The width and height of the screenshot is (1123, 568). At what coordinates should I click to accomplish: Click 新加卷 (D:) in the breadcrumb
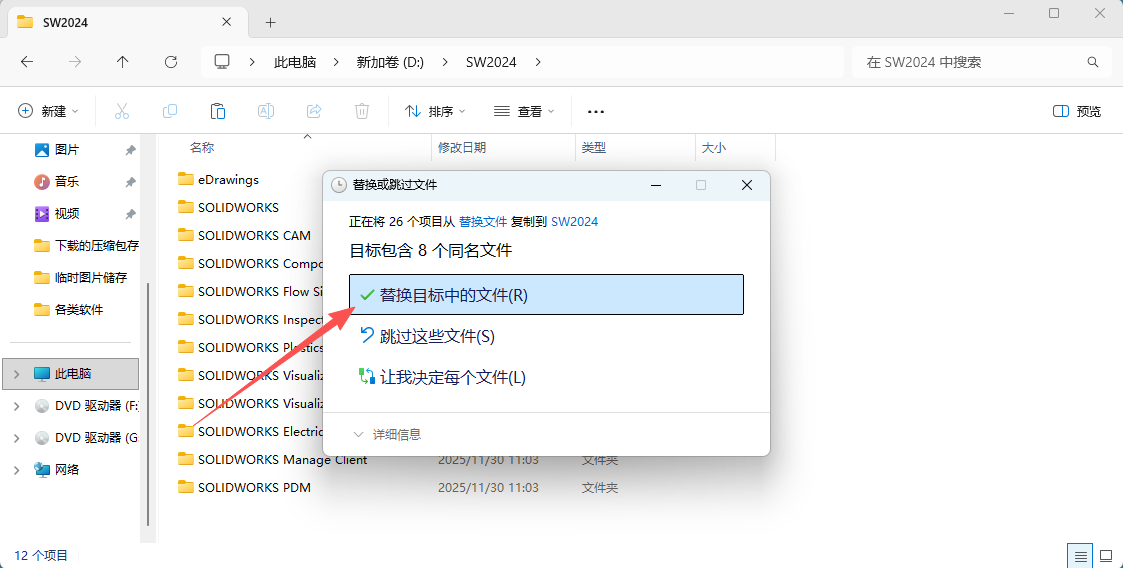(x=390, y=62)
